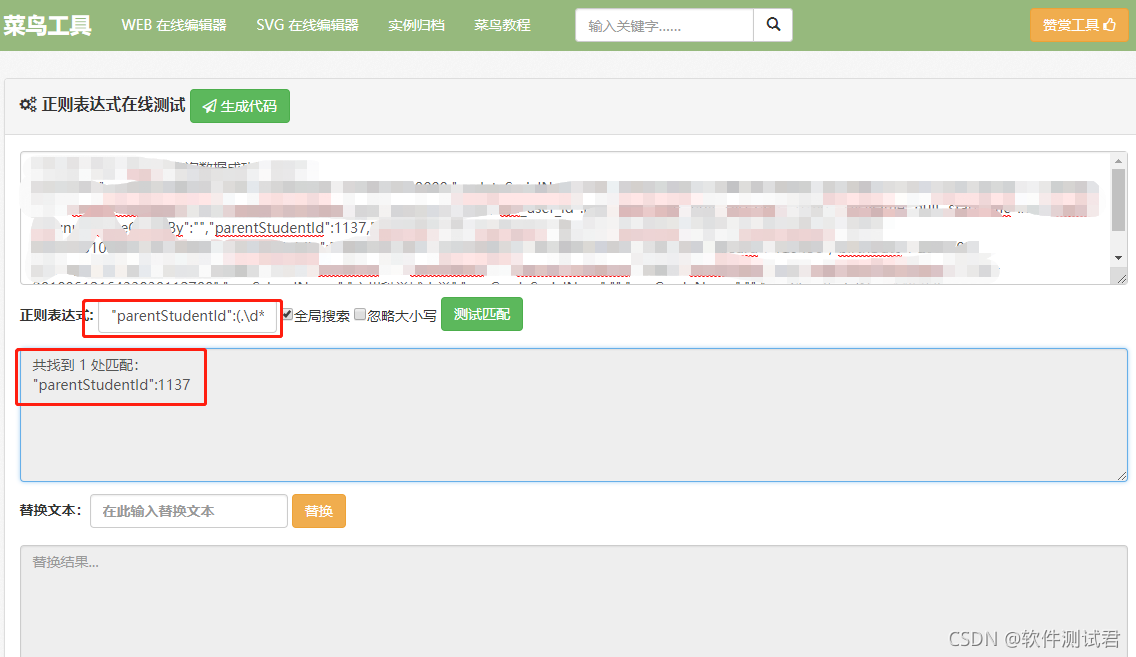Click the "parentStudentId":1137 text in source
The image size is (1136, 657).
(x=291, y=228)
